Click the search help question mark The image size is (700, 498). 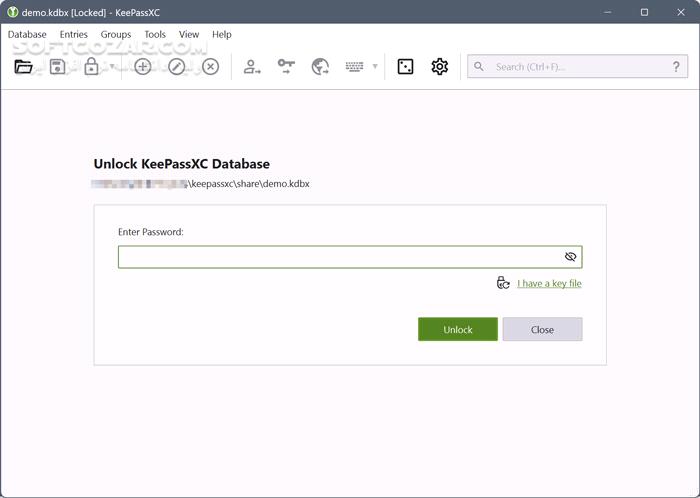[x=676, y=67]
